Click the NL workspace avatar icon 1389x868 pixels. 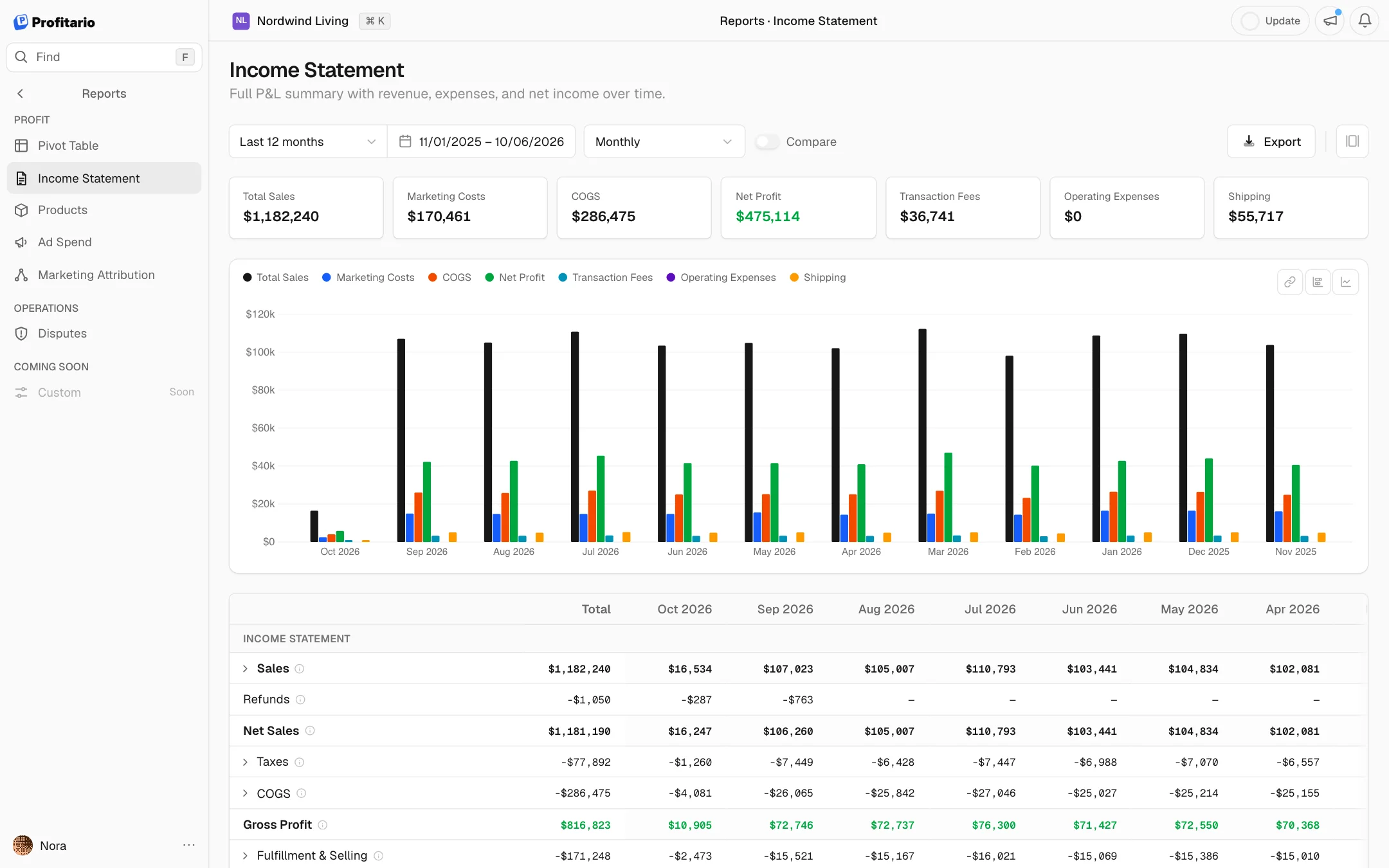[x=241, y=21]
